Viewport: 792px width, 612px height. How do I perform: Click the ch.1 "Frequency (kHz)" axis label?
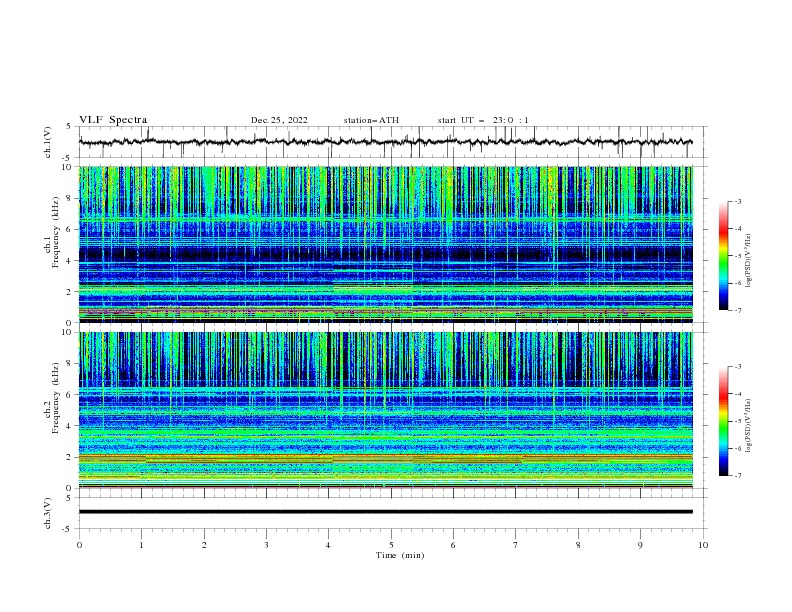[56, 232]
